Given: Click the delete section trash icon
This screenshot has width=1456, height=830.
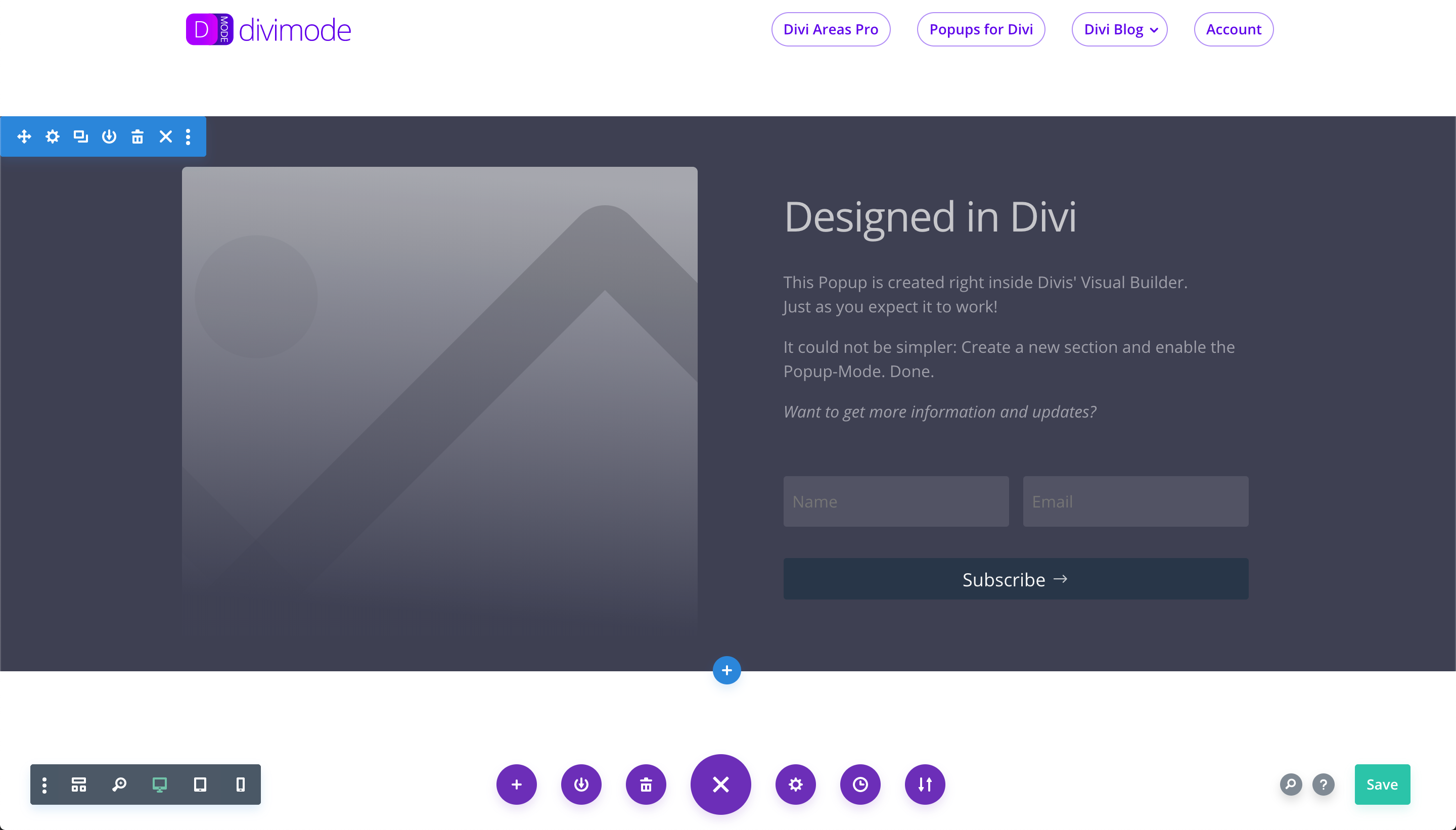Looking at the screenshot, I should (137, 137).
